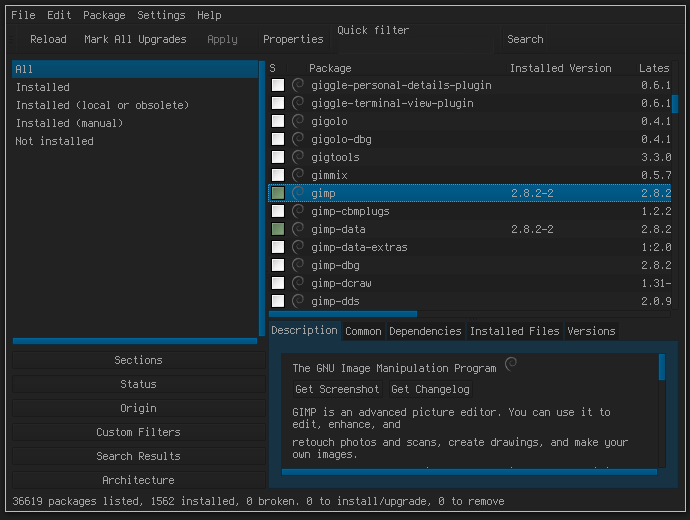Show the Status filter view
The height and width of the screenshot is (520, 690).
click(139, 384)
